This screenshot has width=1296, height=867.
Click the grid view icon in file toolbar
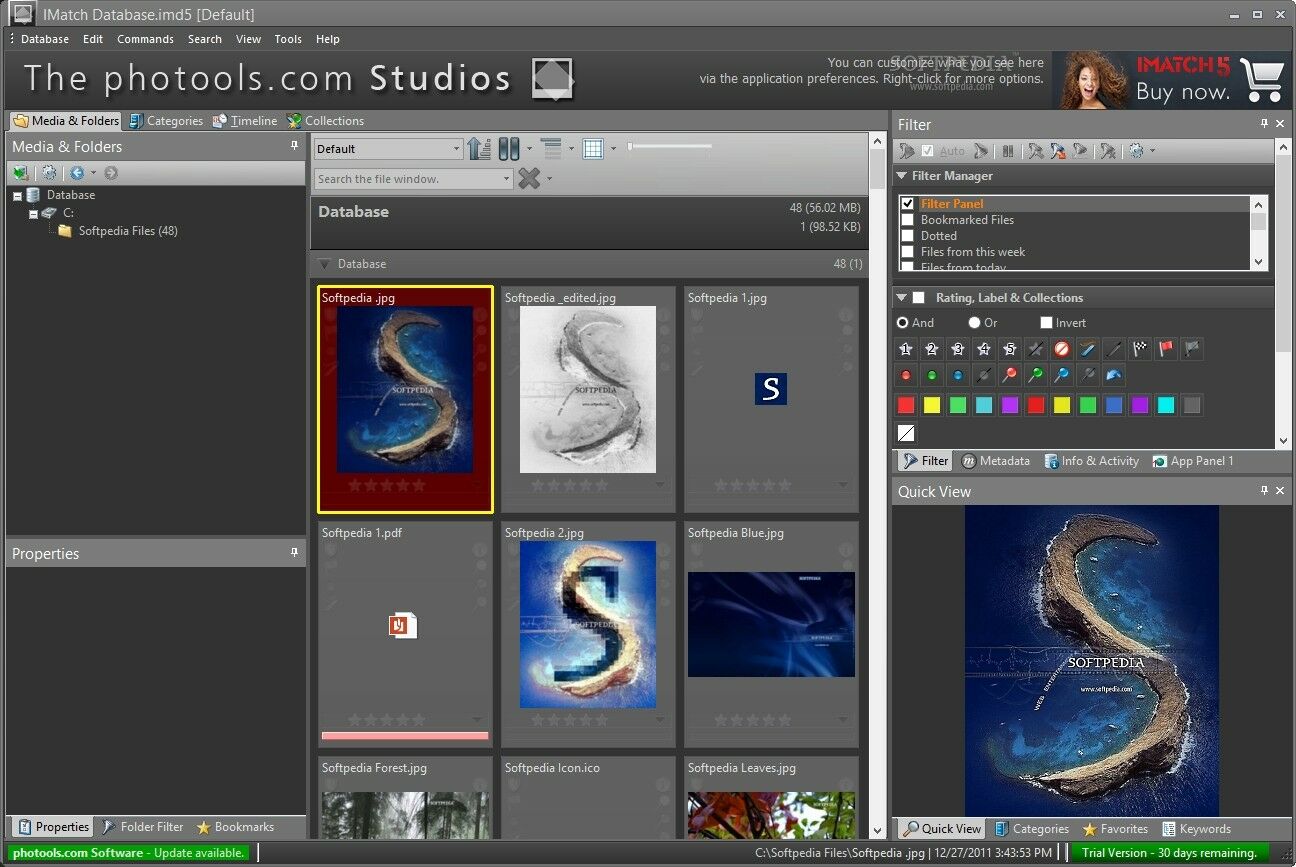tap(593, 149)
